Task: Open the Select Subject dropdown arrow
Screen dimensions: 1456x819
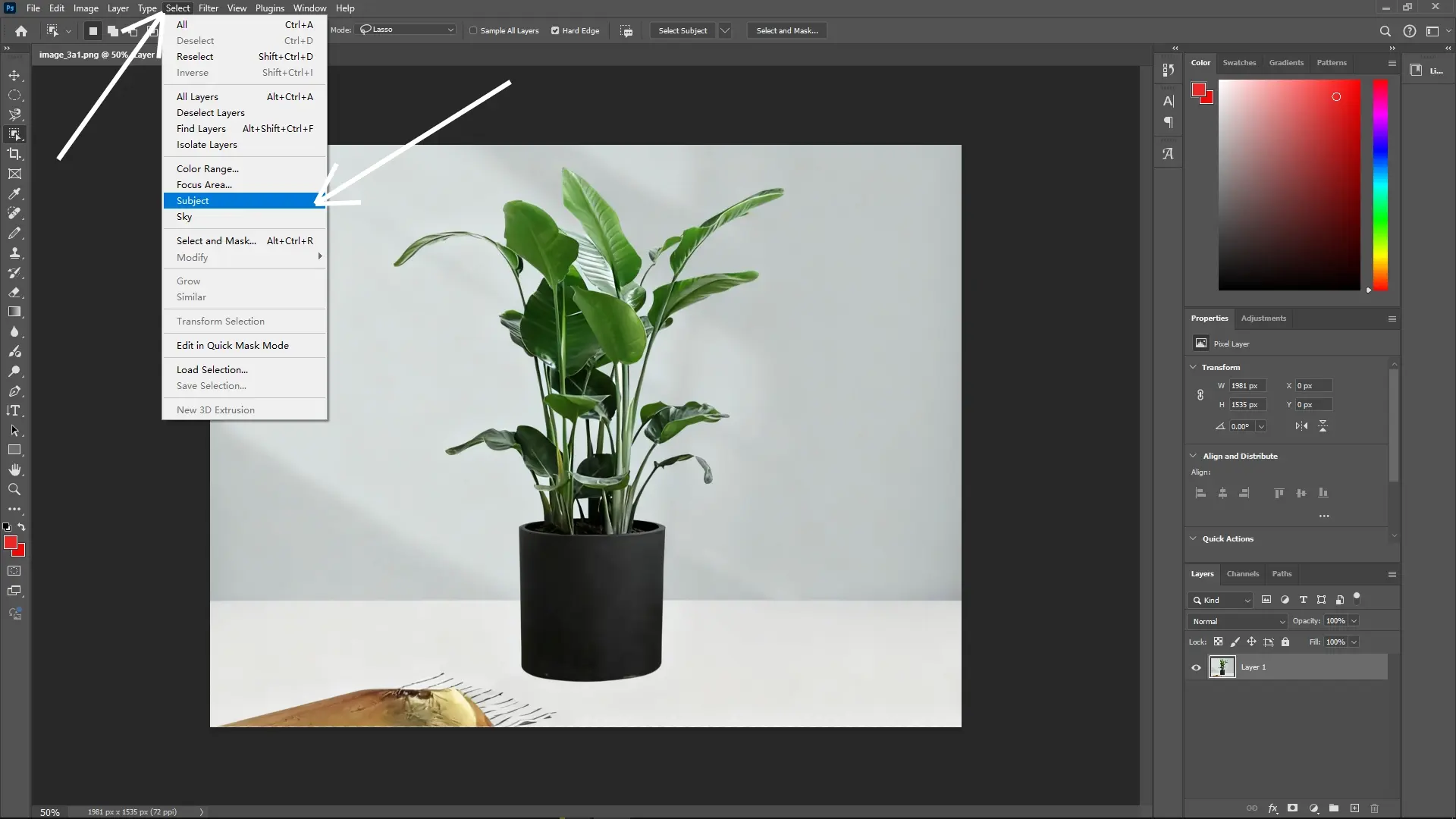Action: [x=725, y=30]
